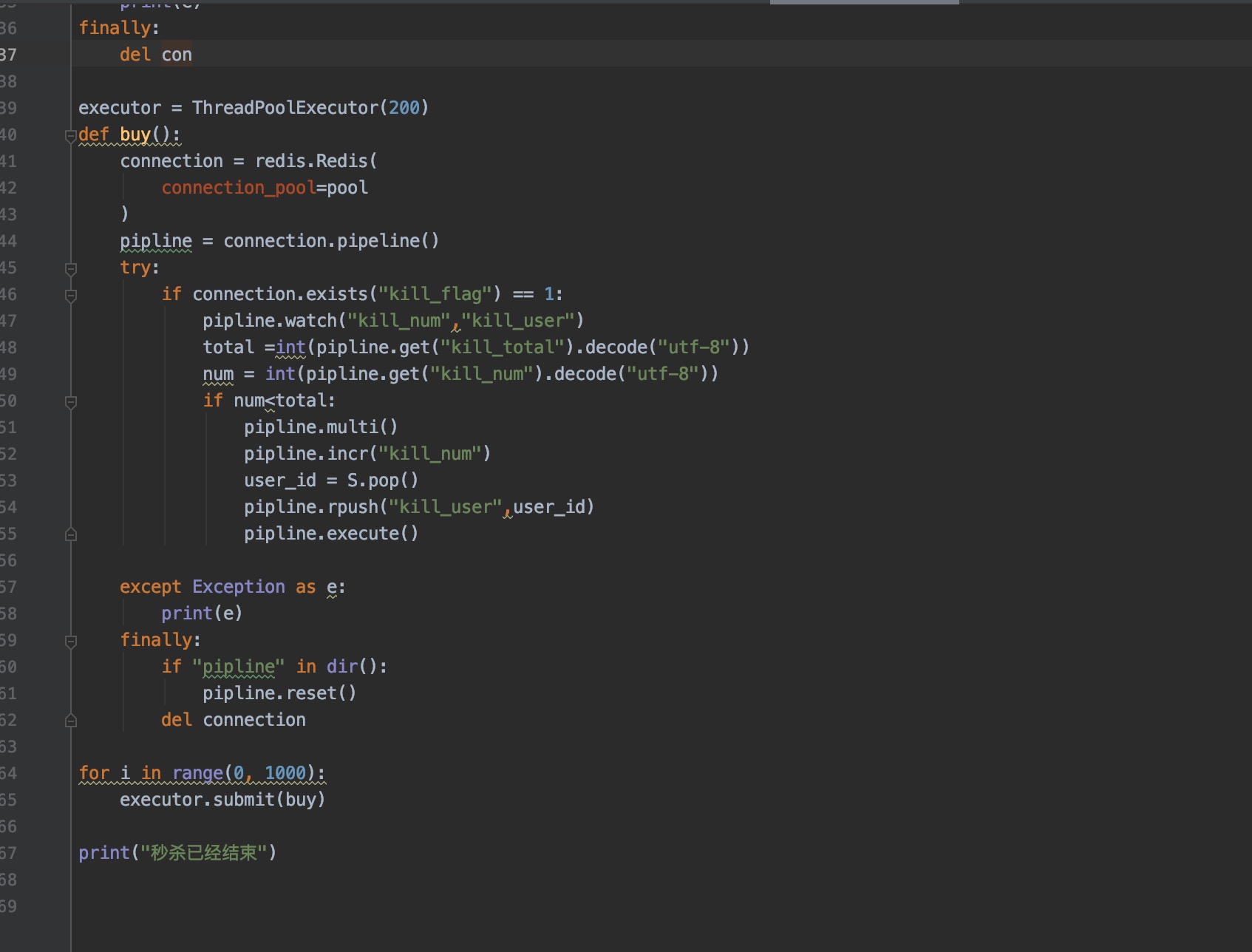This screenshot has height=952, width=1252.
Task: Click the def buy(): definition
Action: pyautogui.click(x=129, y=135)
